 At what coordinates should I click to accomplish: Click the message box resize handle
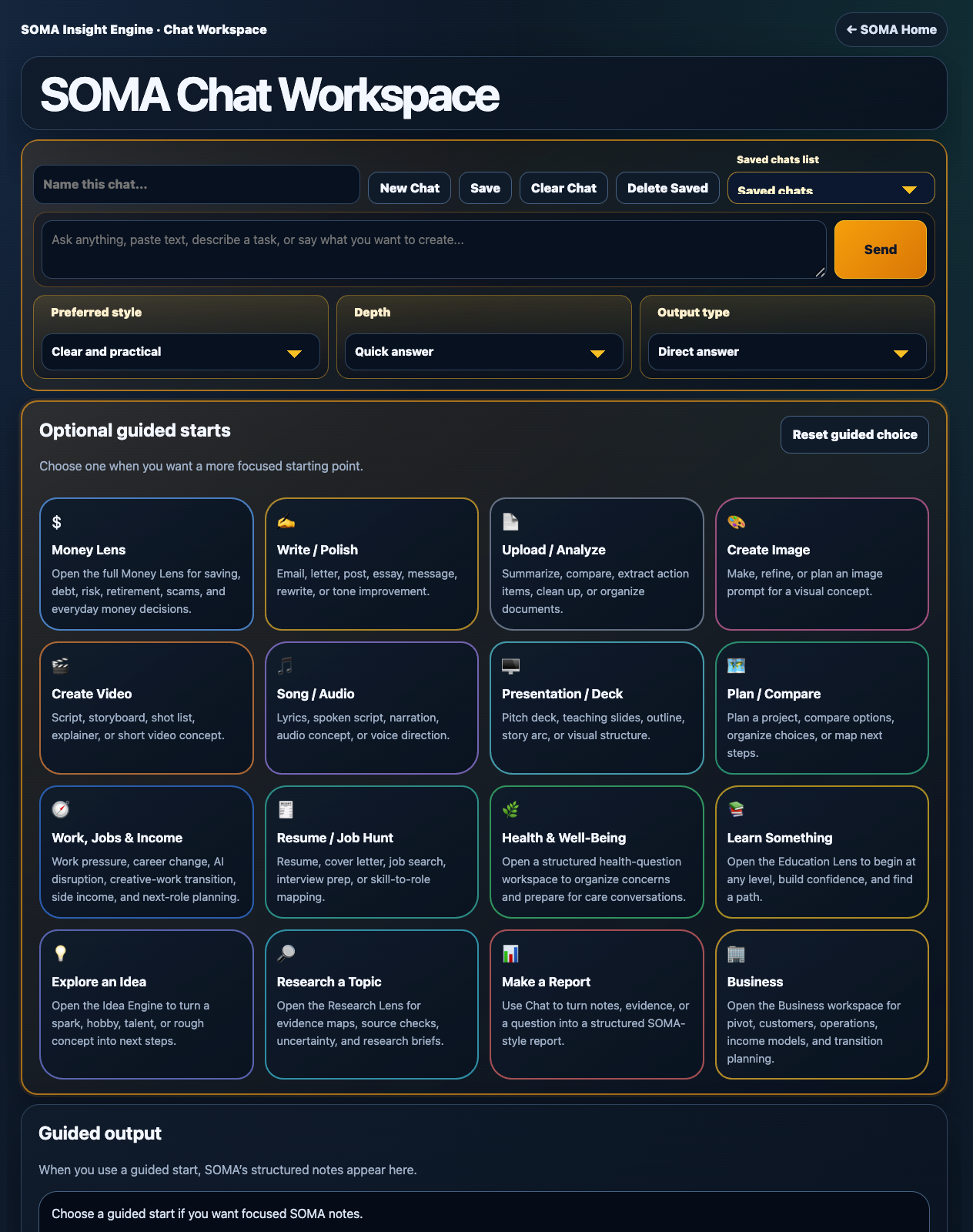(x=820, y=272)
